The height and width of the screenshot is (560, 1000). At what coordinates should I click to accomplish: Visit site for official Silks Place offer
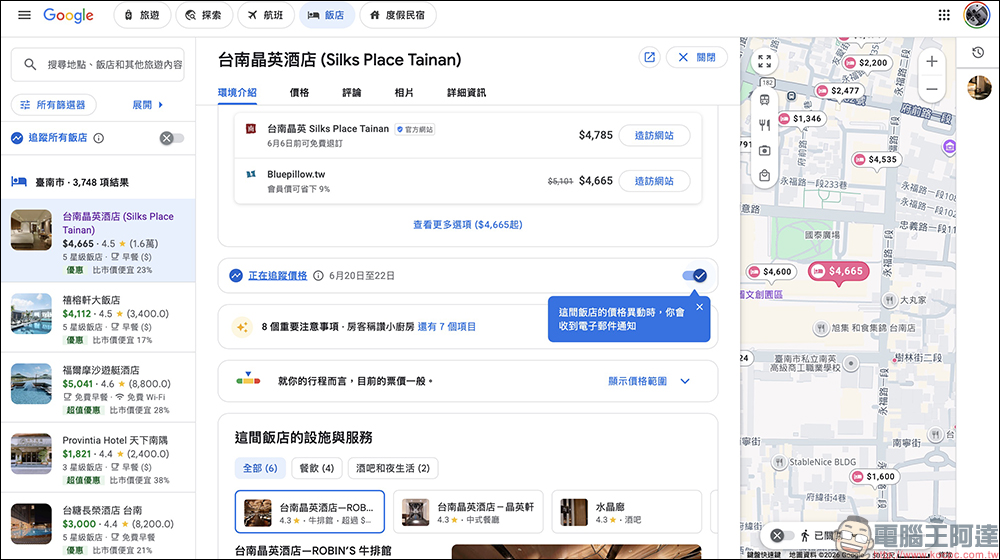click(x=654, y=136)
